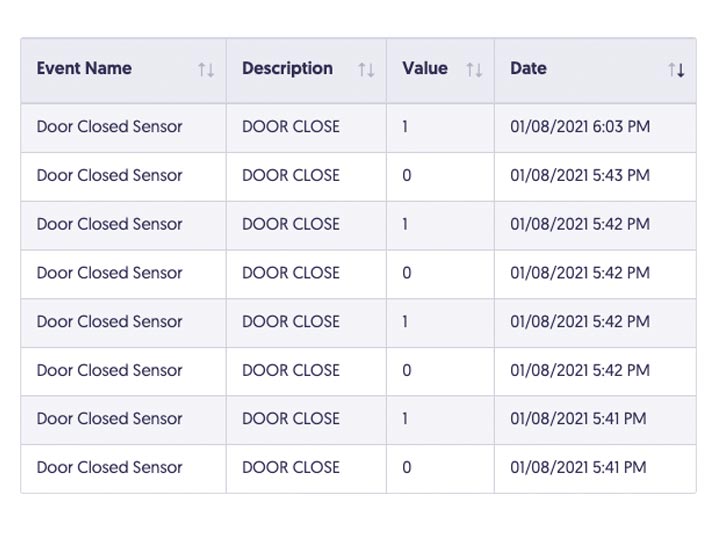The height and width of the screenshot is (535, 715).
Task: Select the value 1 in the seventh row
Action: 405,419
